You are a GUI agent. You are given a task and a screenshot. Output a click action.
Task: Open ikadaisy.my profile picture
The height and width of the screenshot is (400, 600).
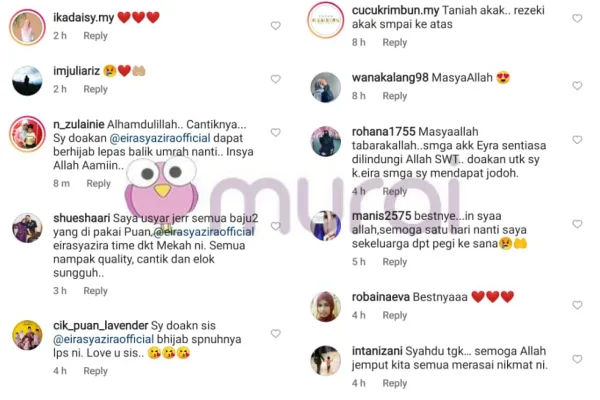(27, 27)
